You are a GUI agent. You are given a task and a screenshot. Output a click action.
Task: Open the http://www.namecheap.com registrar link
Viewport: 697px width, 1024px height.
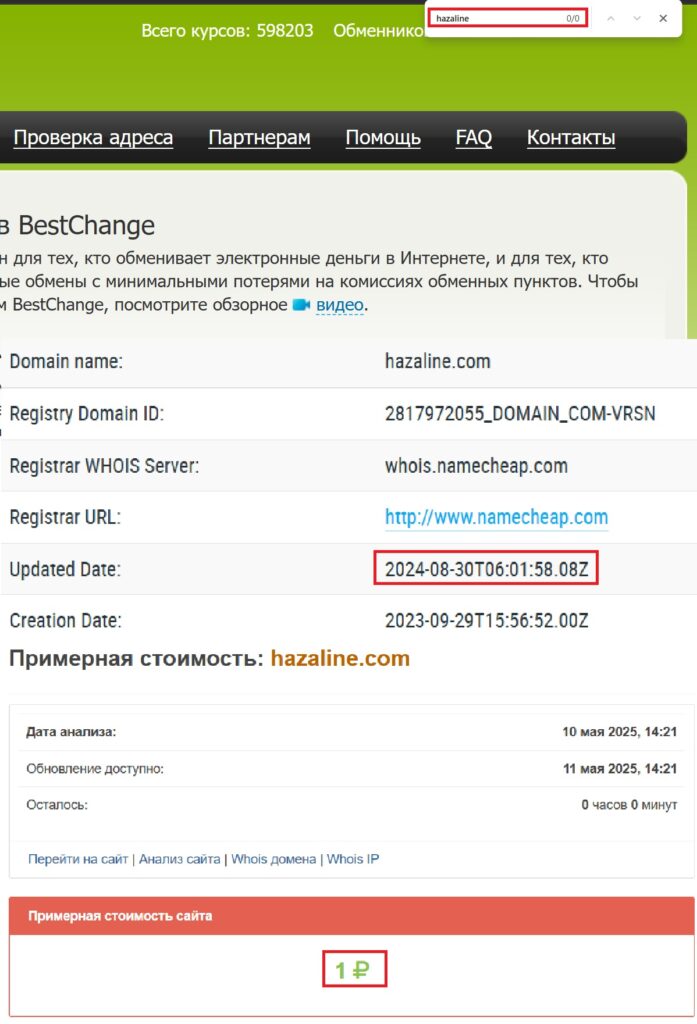496,517
